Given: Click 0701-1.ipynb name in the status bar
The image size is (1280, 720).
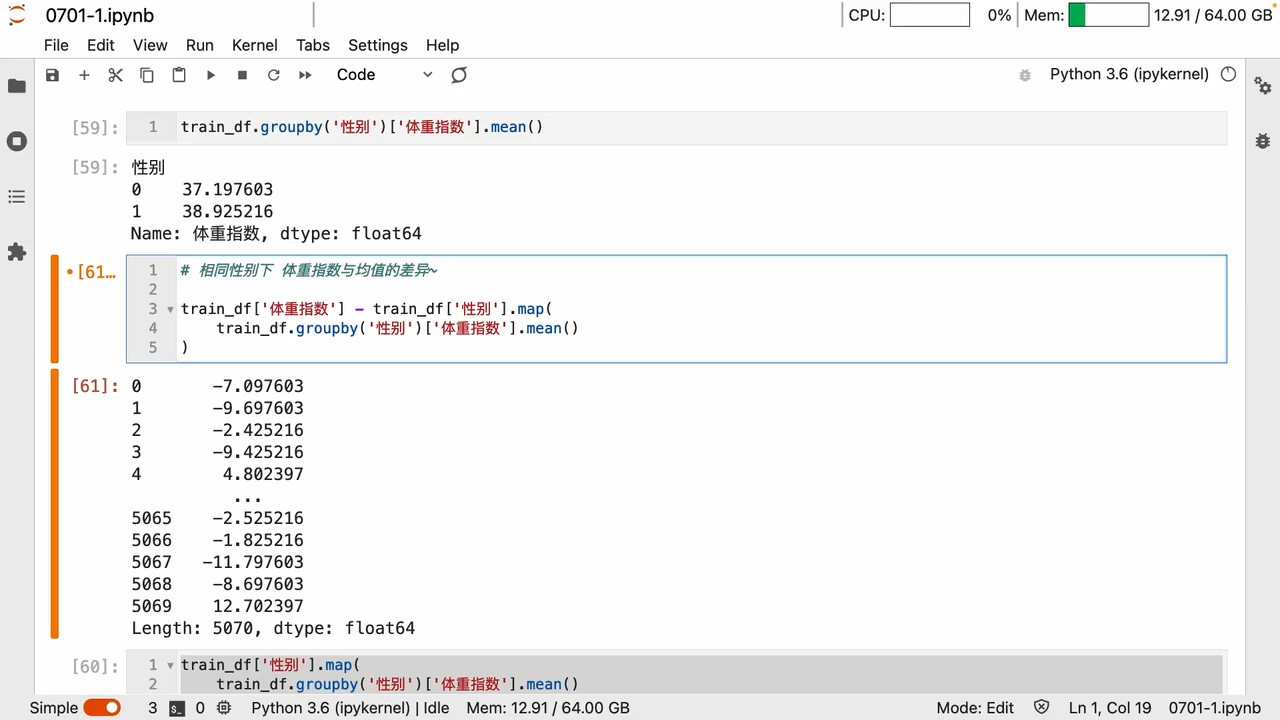Looking at the screenshot, I should click(x=1215, y=708).
